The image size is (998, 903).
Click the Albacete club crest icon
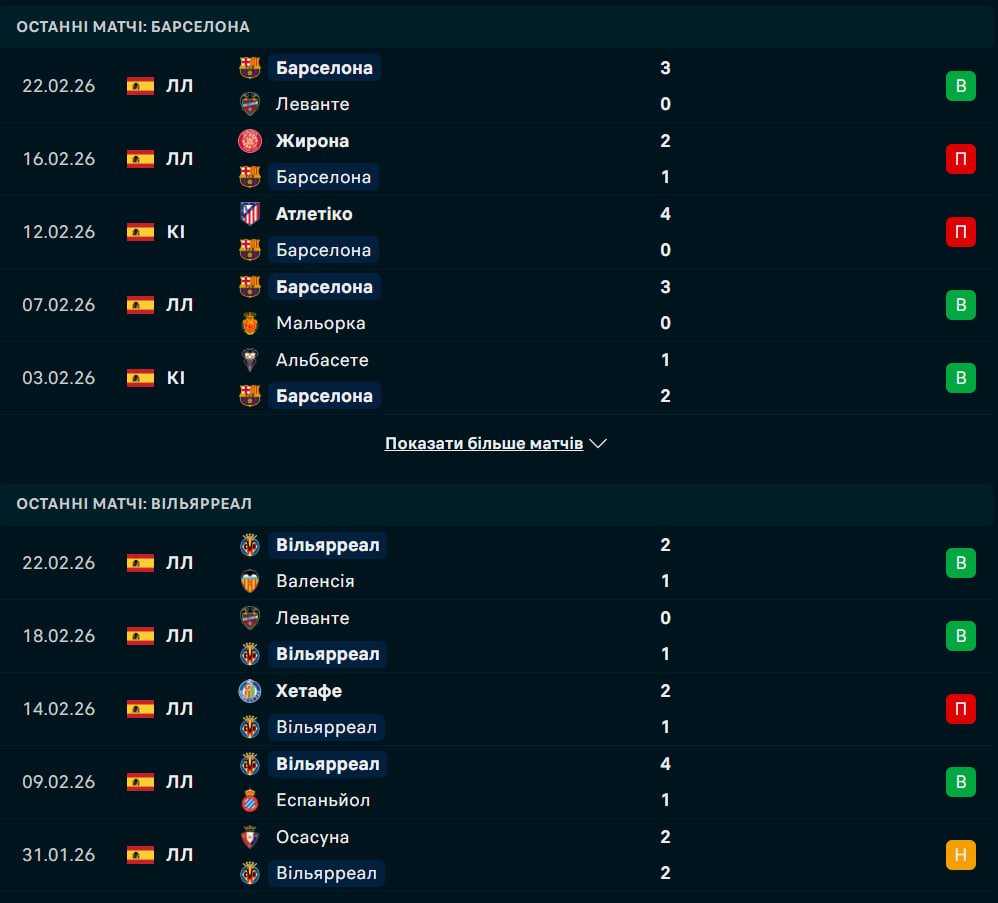click(x=249, y=360)
